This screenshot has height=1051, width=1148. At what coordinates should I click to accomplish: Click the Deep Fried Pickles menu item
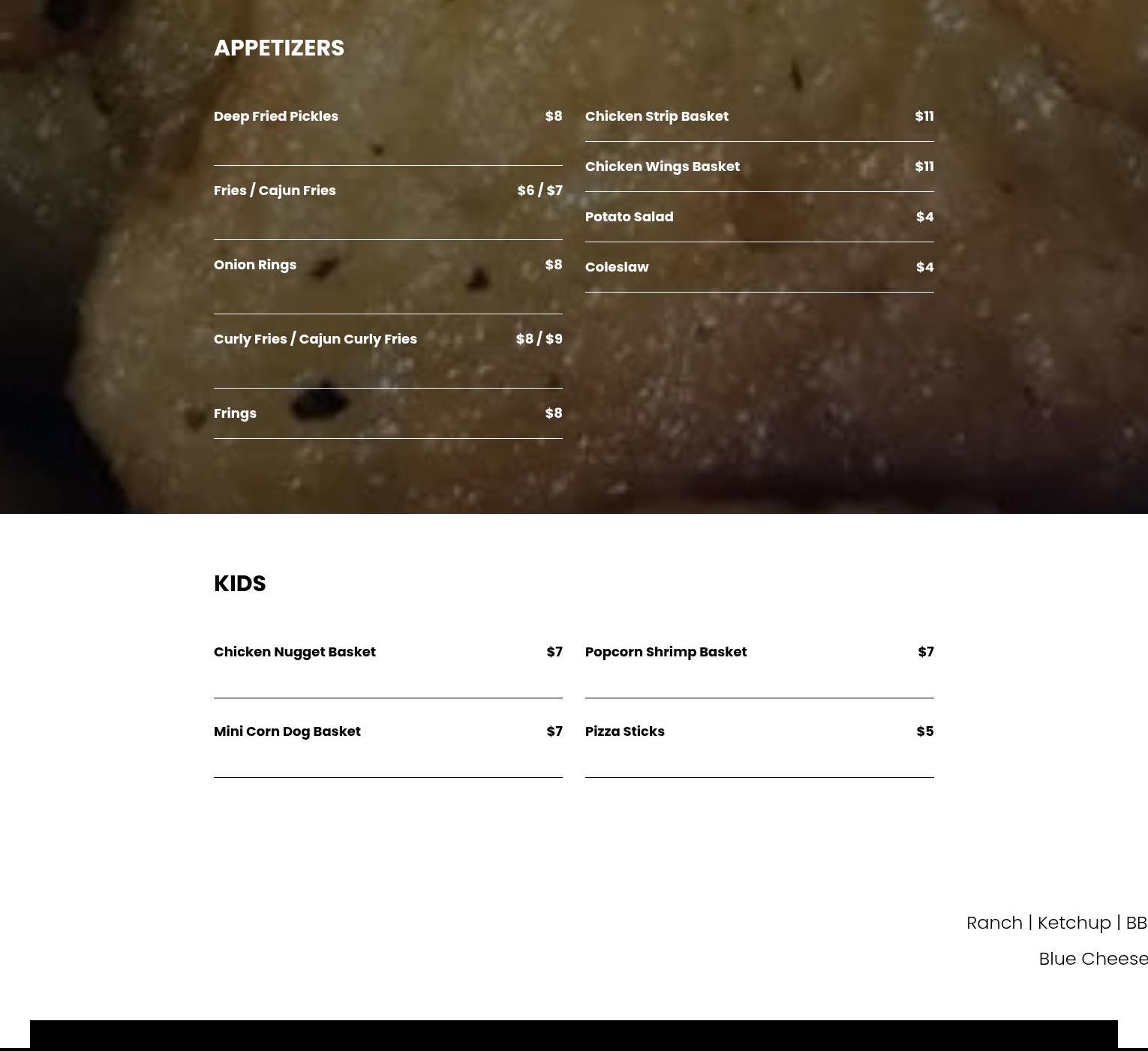(275, 116)
